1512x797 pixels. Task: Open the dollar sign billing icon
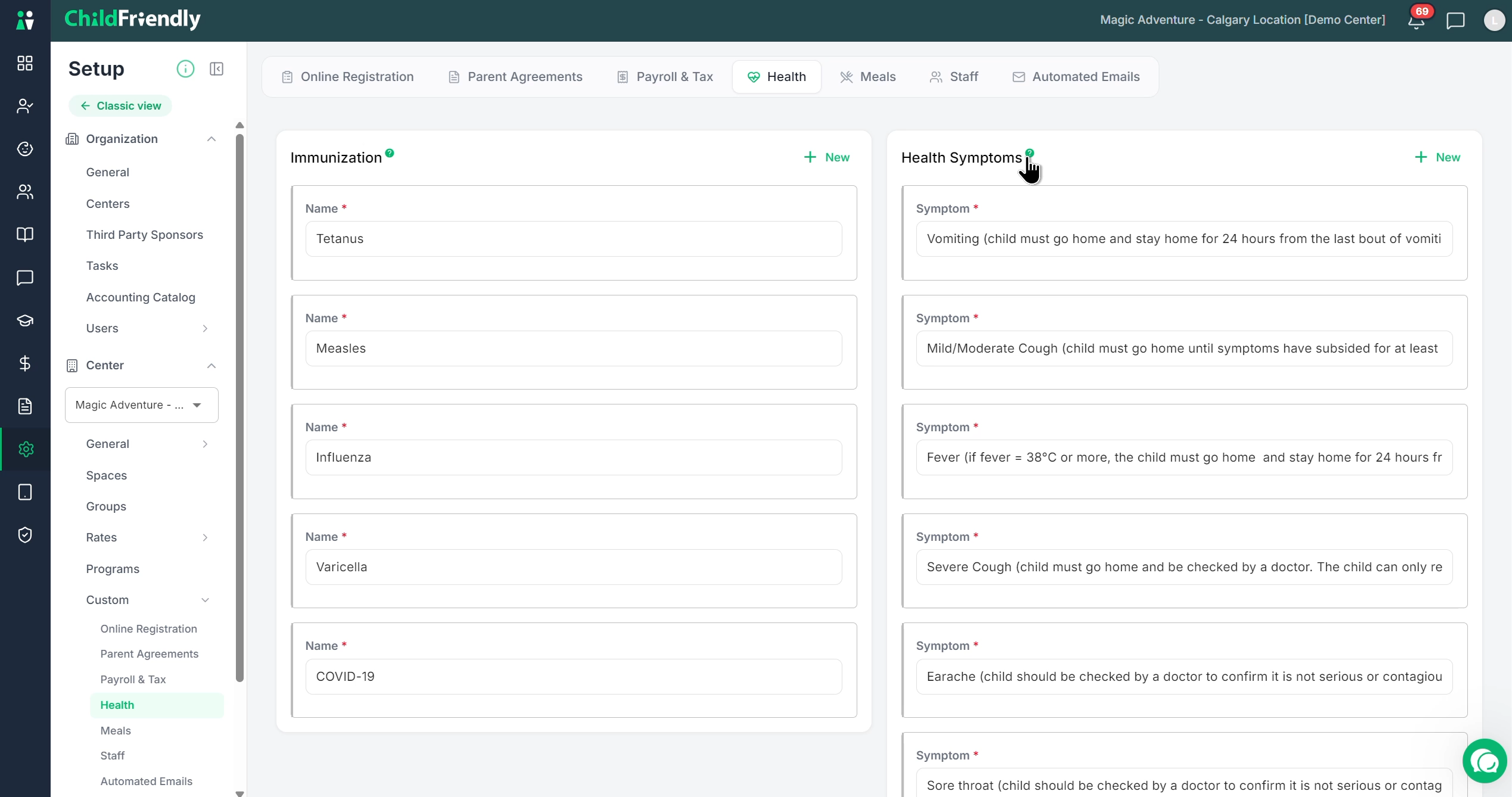[x=25, y=363]
